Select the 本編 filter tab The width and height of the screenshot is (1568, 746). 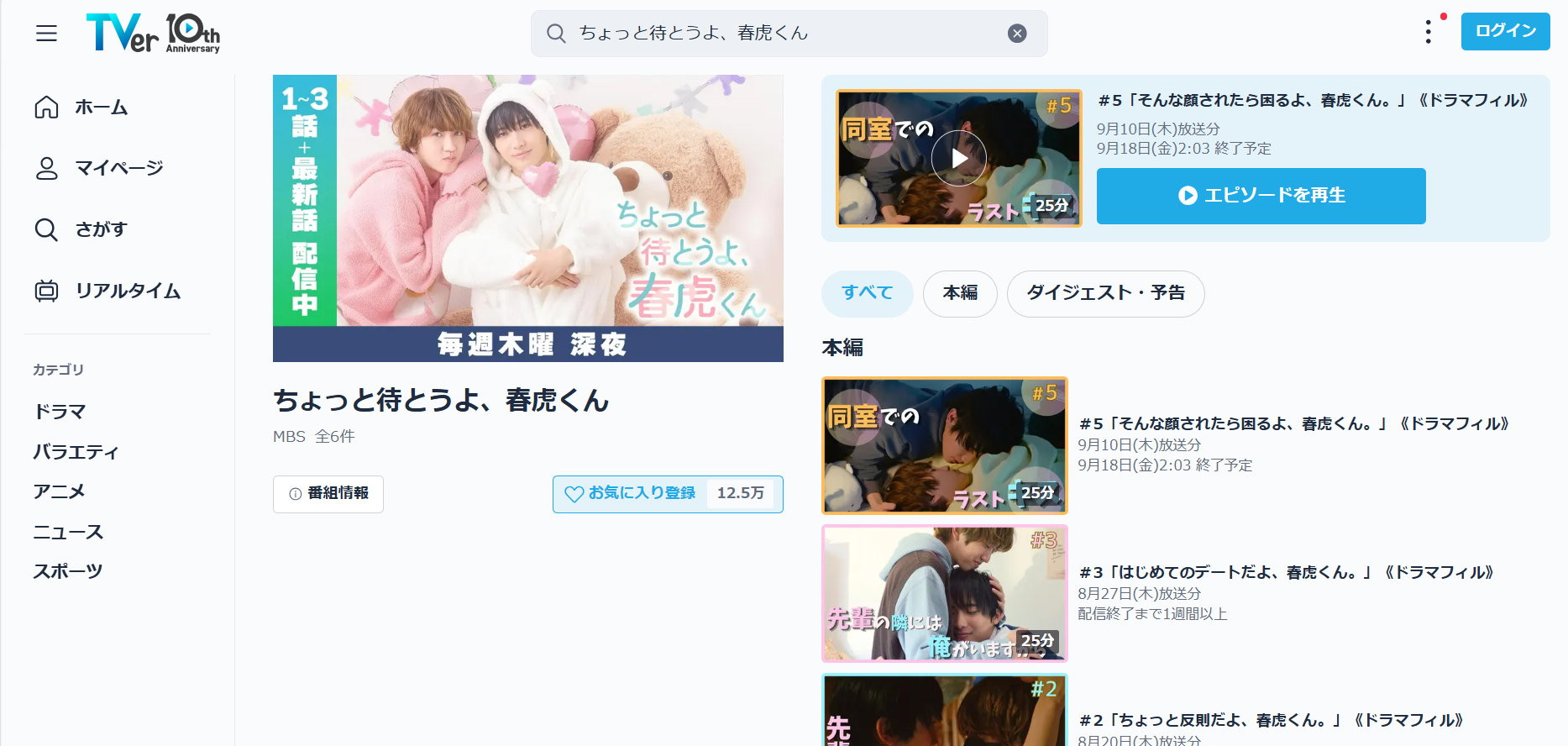(x=960, y=293)
